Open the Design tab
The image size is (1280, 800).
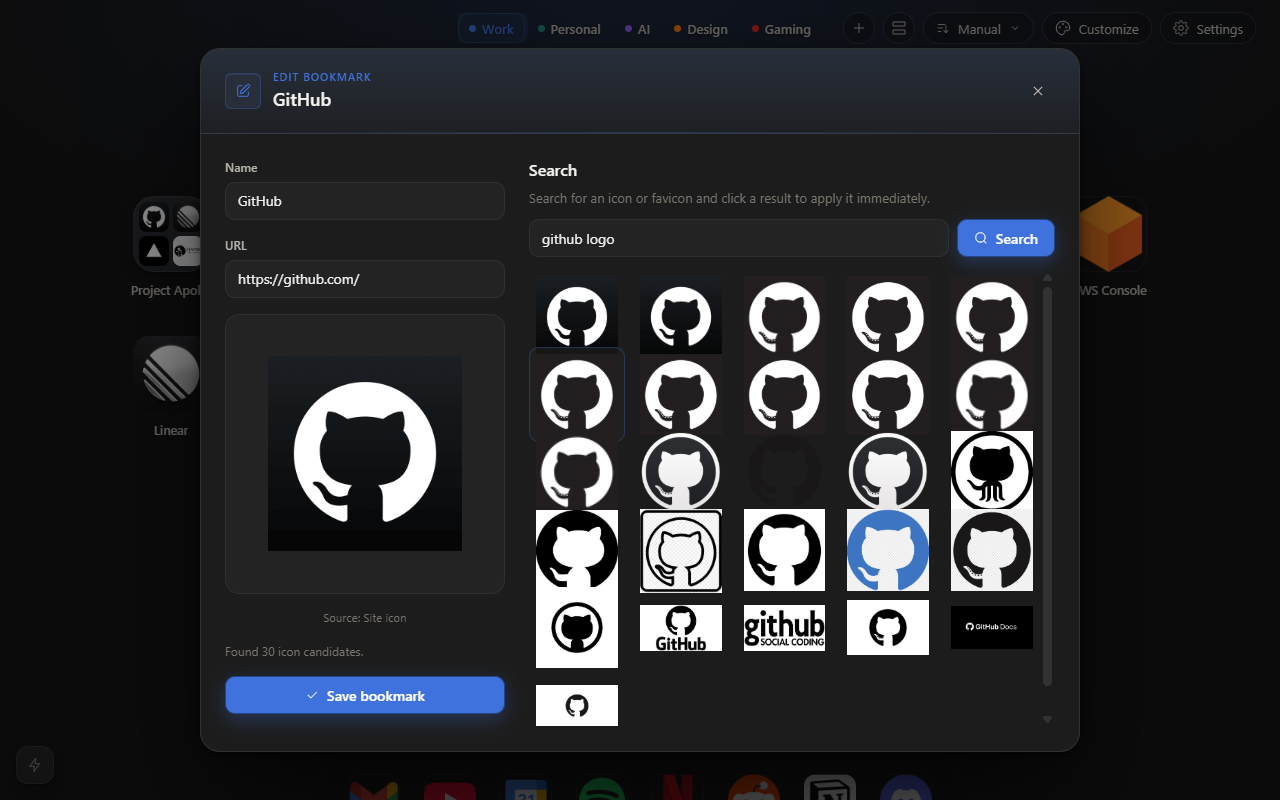click(701, 29)
